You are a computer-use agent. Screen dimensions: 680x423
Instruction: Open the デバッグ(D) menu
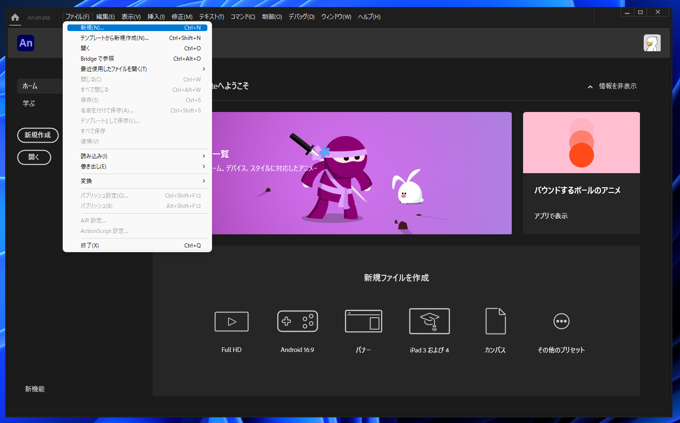pyautogui.click(x=301, y=17)
